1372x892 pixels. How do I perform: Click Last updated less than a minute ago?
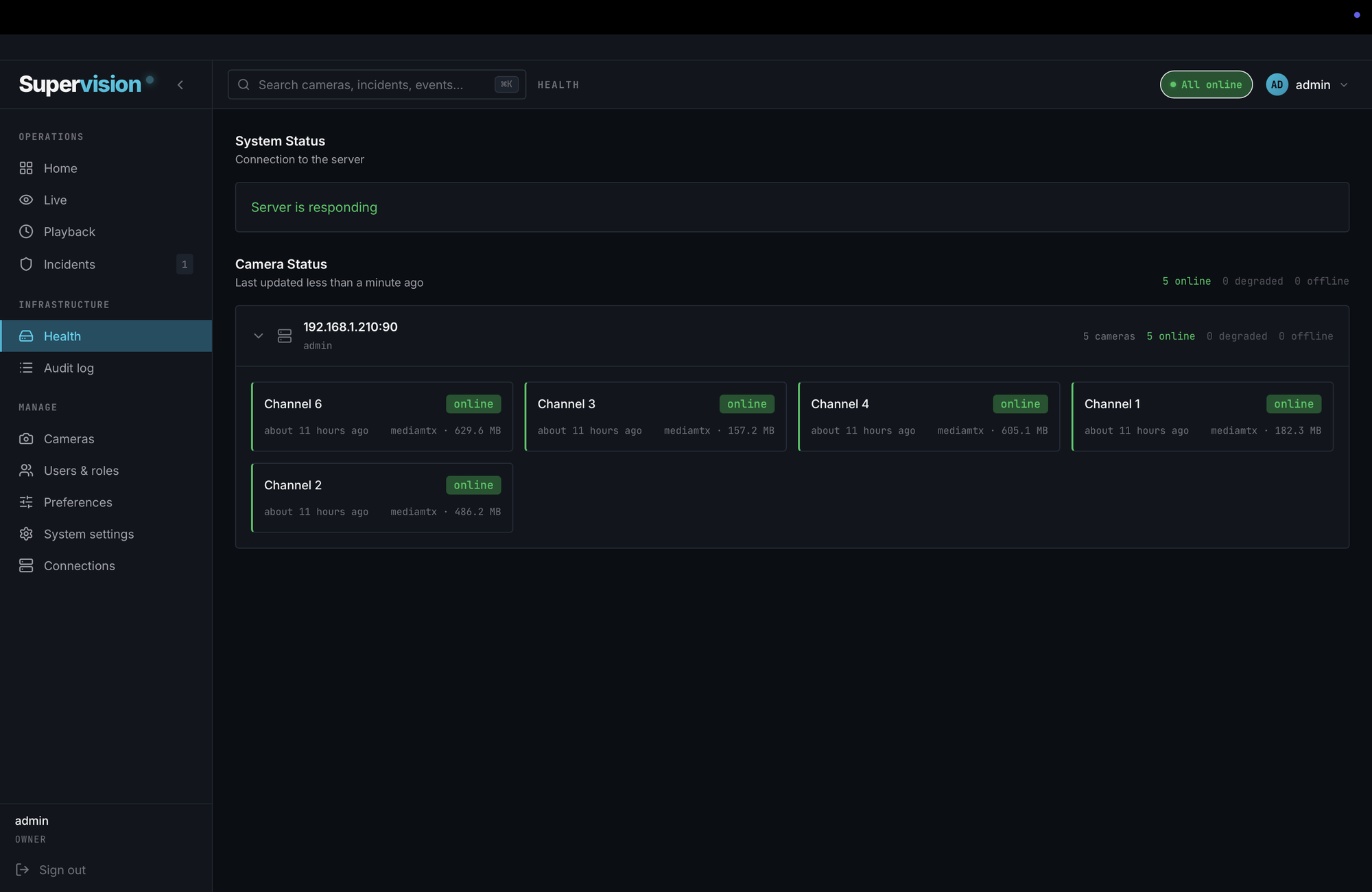[329, 283]
